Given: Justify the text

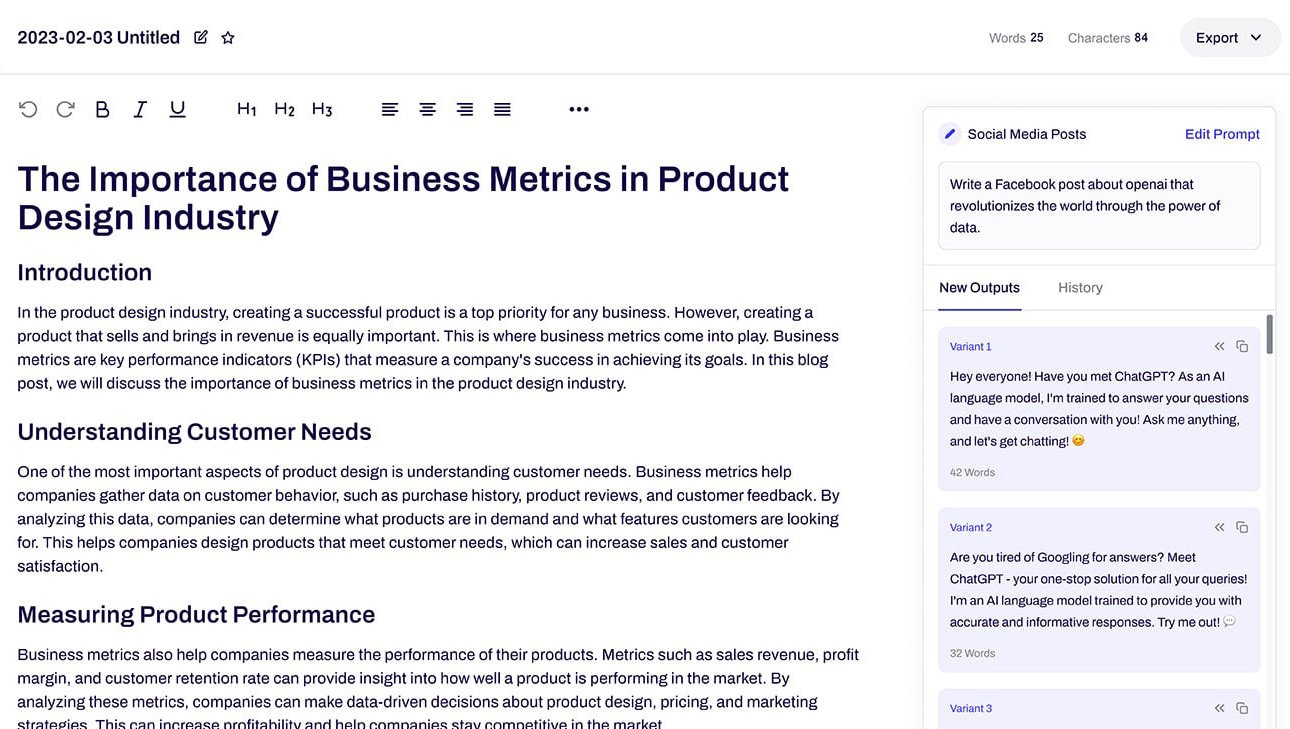Looking at the screenshot, I should tap(502, 109).
